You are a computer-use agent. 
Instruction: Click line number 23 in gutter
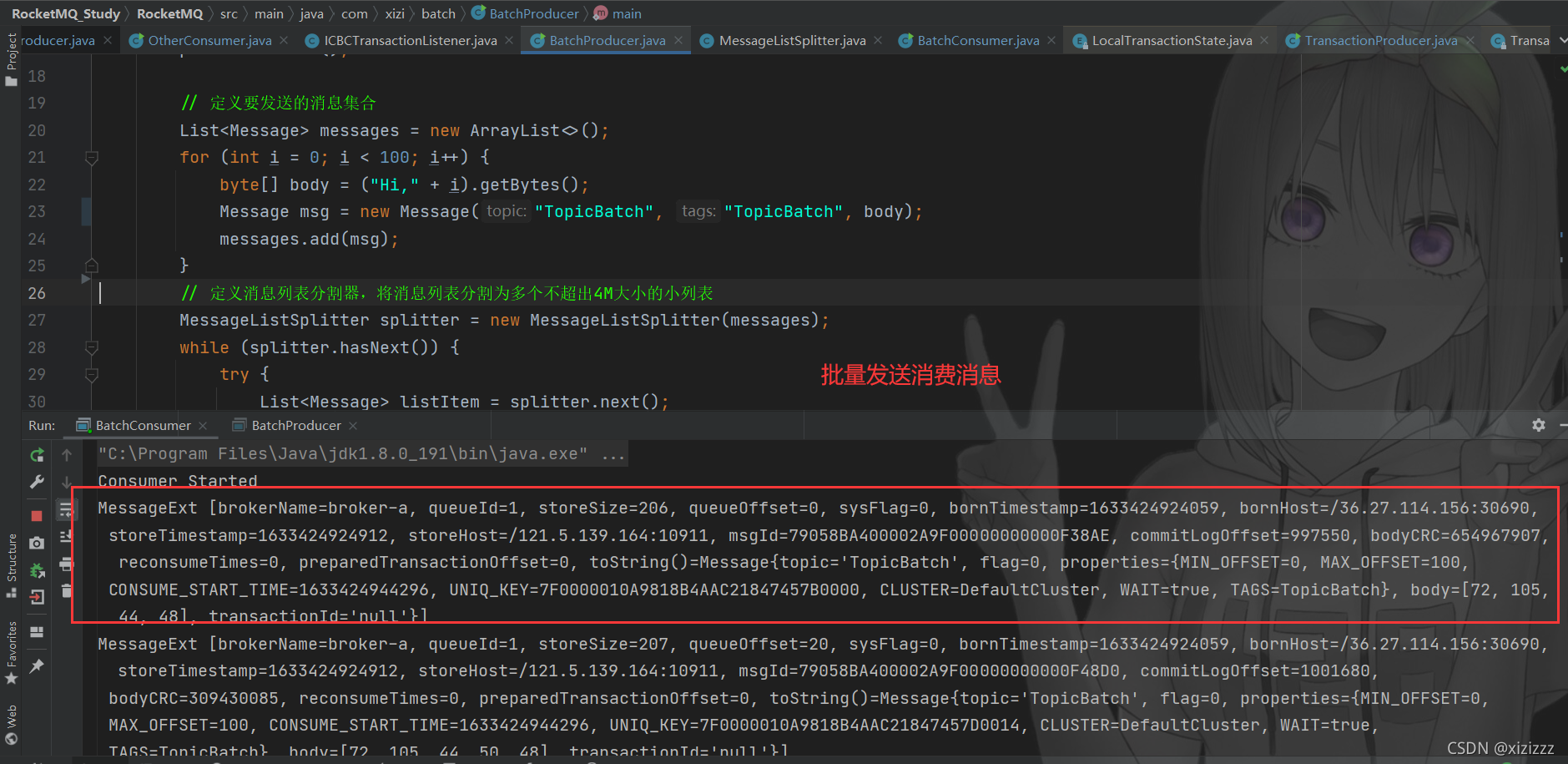pos(37,211)
